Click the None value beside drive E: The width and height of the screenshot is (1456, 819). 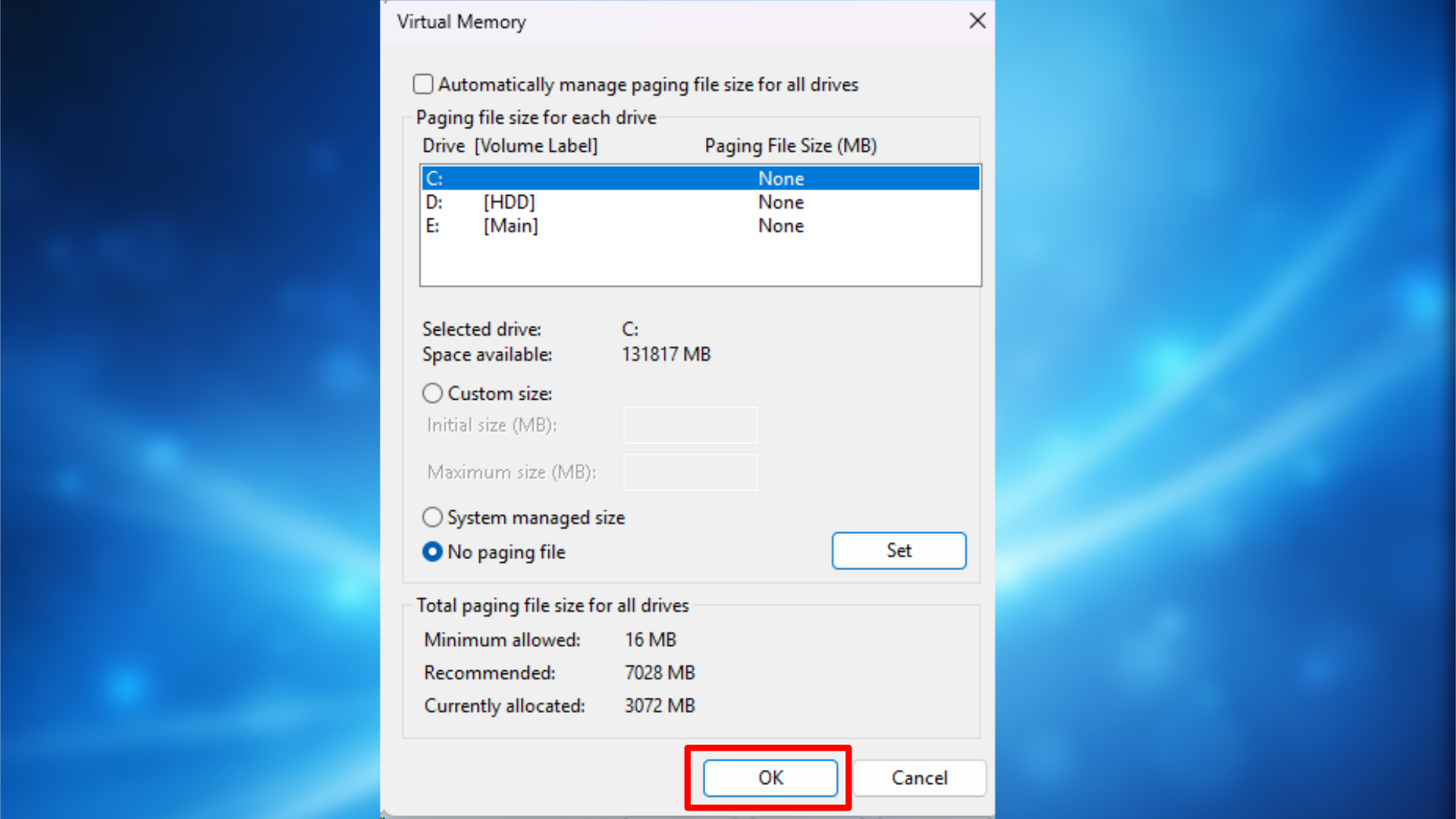780,225
